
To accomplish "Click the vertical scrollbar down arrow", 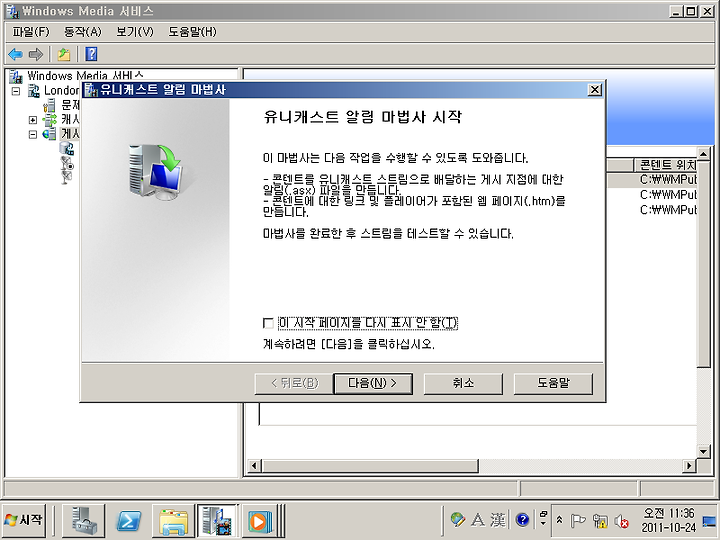I will [x=703, y=451].
